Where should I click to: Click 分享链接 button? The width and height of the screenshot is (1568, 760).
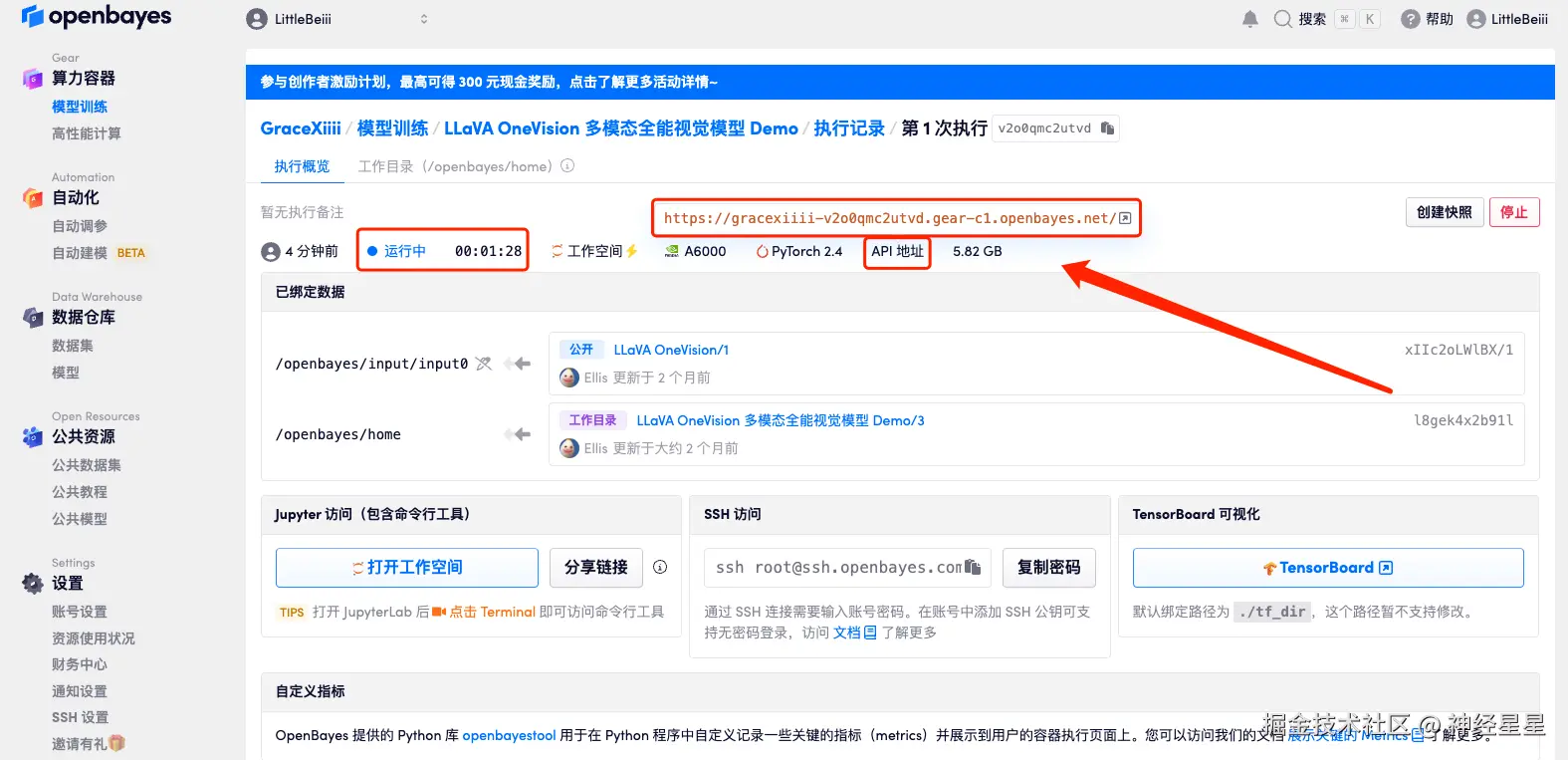click(x=596, y=568)
